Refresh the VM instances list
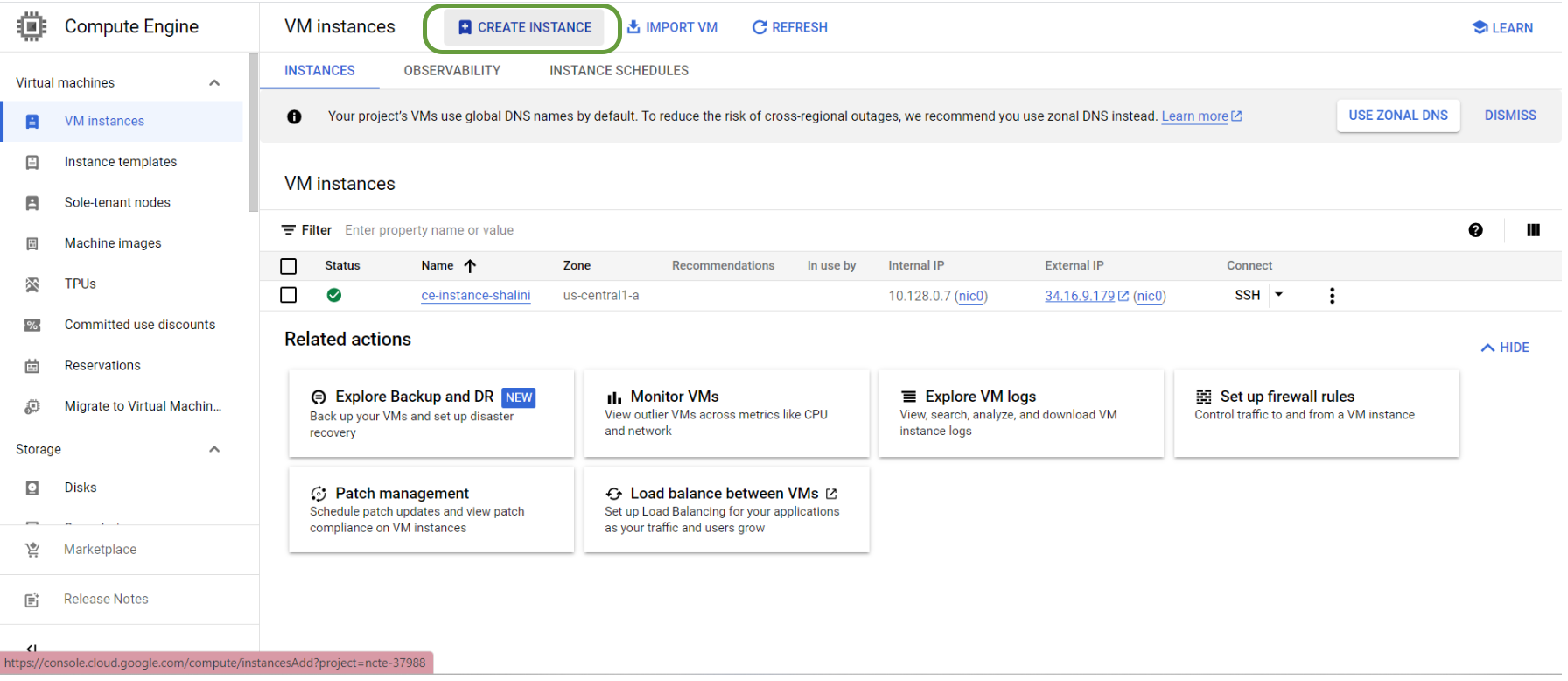The height and width of the screenshot is (681, 1568). [790, 27]
